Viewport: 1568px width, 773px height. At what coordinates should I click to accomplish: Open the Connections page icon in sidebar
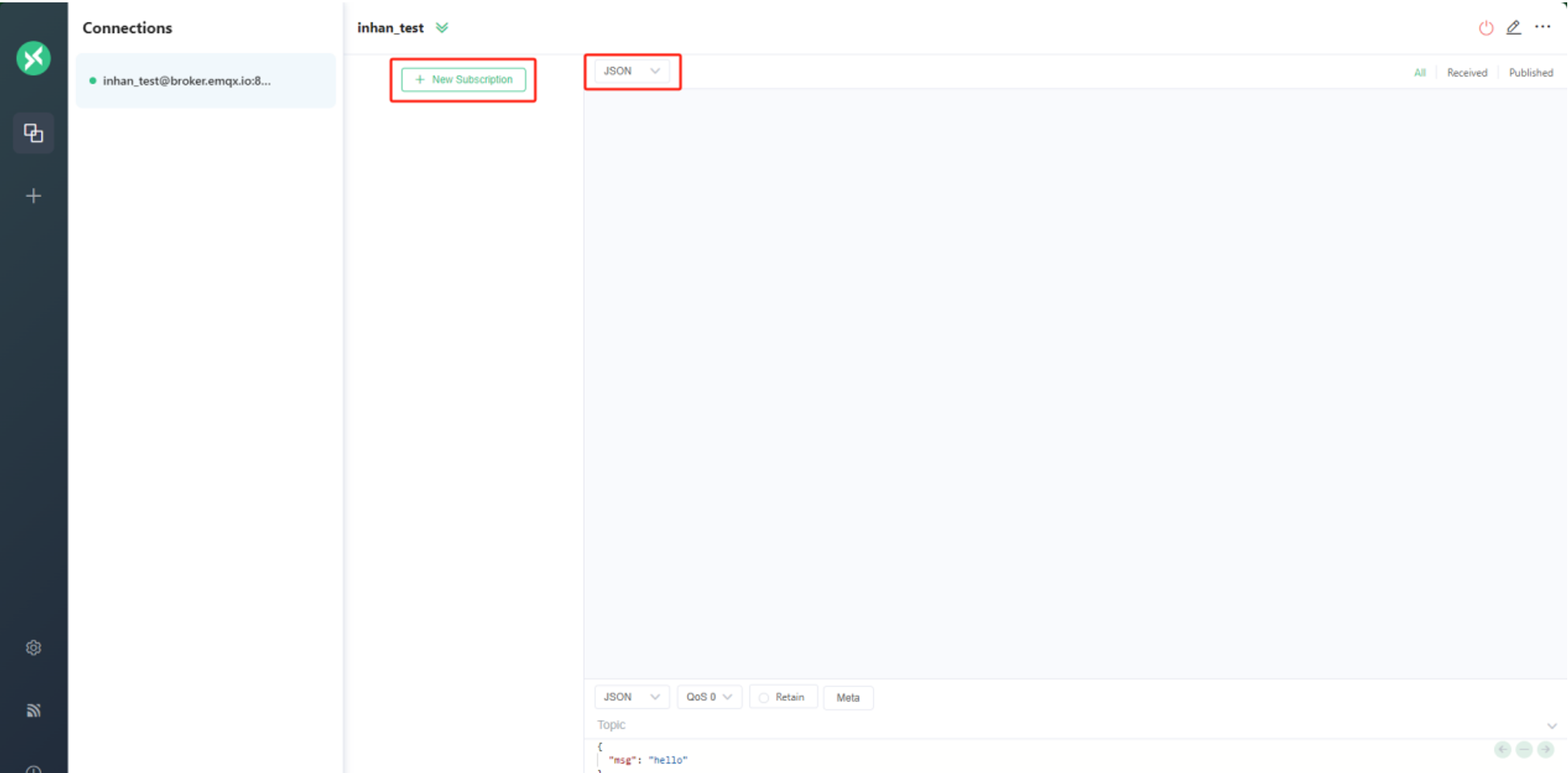coord(33,133)
